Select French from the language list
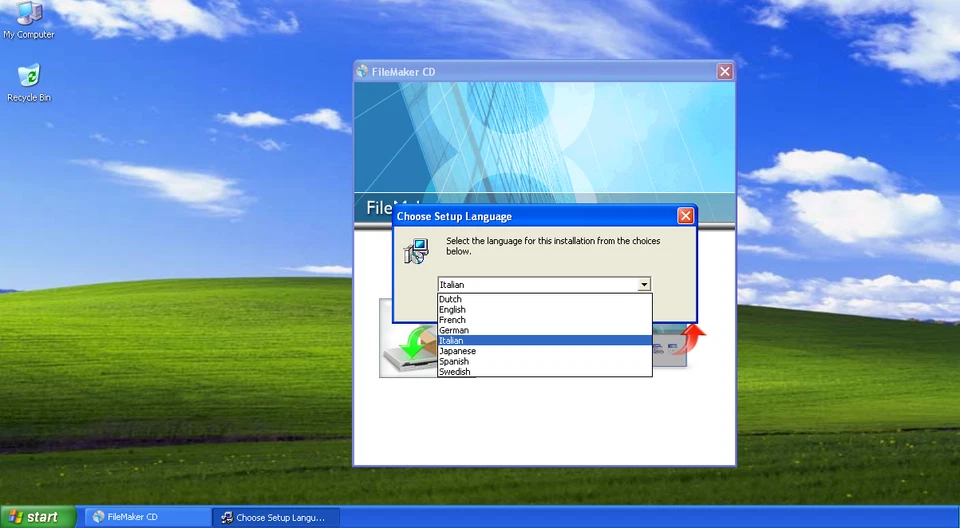This screenshot has width=960, height=528. pos(545,320)
